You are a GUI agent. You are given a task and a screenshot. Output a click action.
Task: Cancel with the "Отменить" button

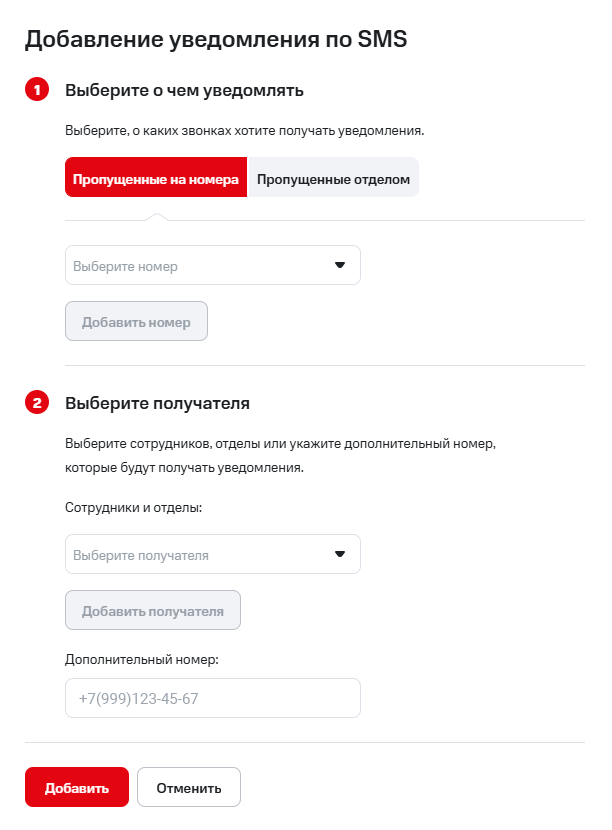[x=188, y=787]
